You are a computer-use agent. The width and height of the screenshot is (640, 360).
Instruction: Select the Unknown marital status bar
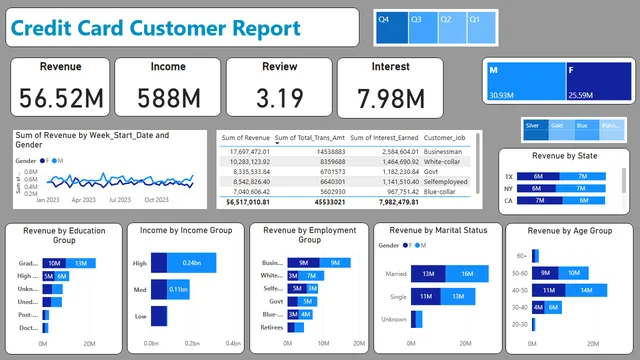[x=417, y=319]
